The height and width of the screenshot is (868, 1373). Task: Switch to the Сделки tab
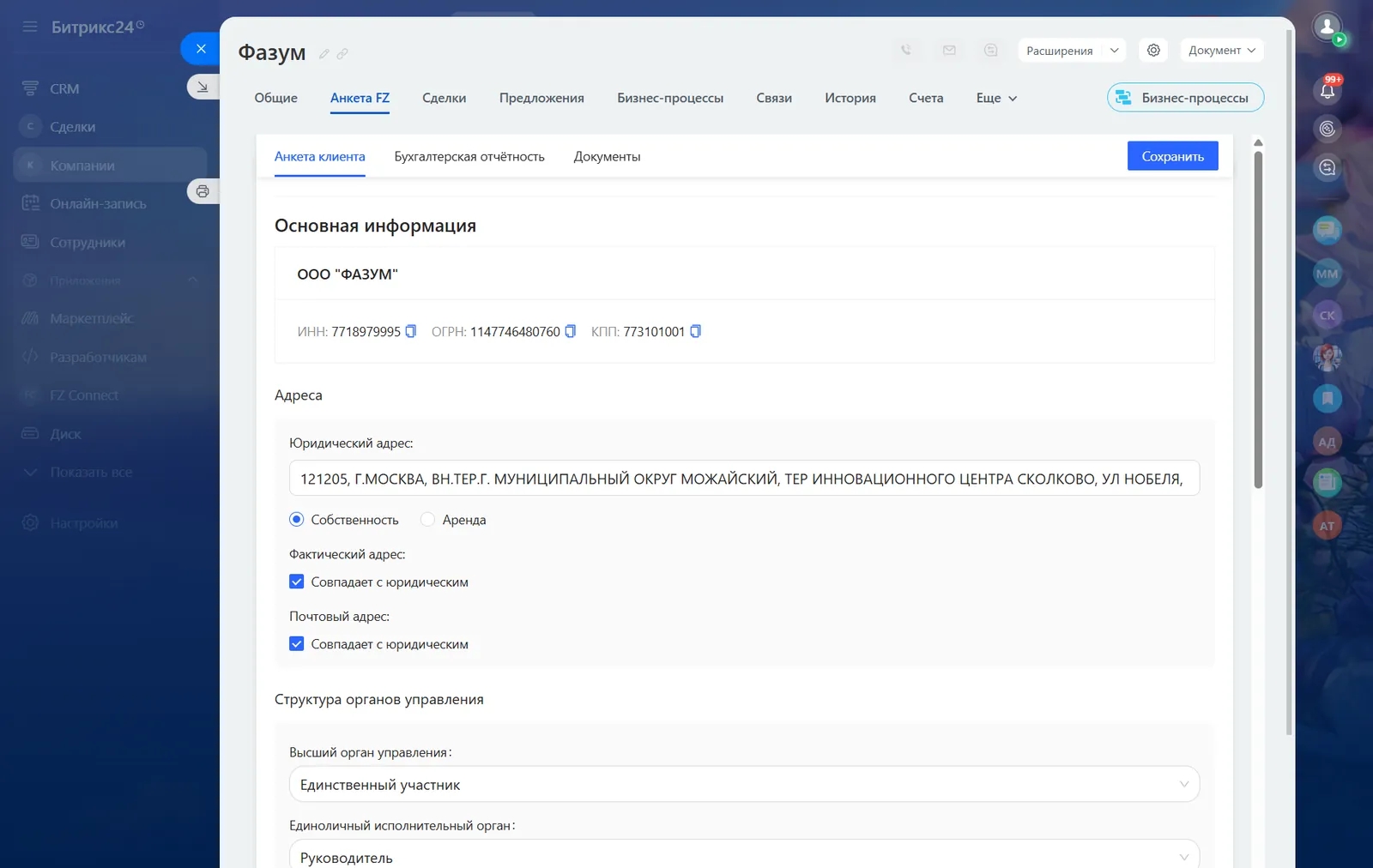(x=444, y=99)
